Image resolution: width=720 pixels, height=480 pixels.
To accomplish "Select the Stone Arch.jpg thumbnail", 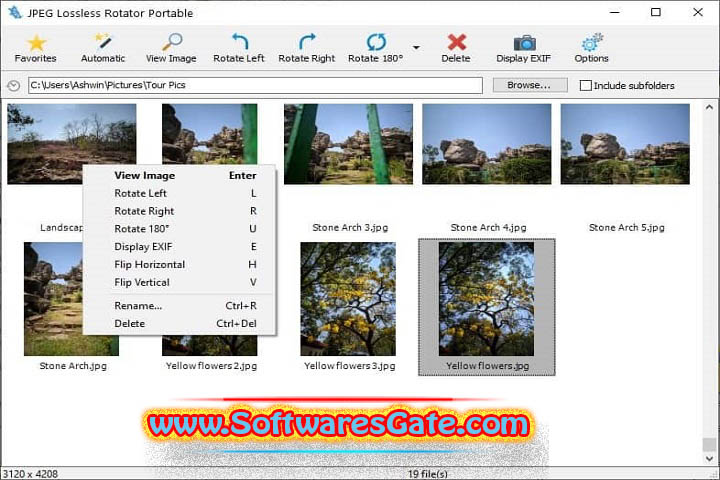I will 53,299.
